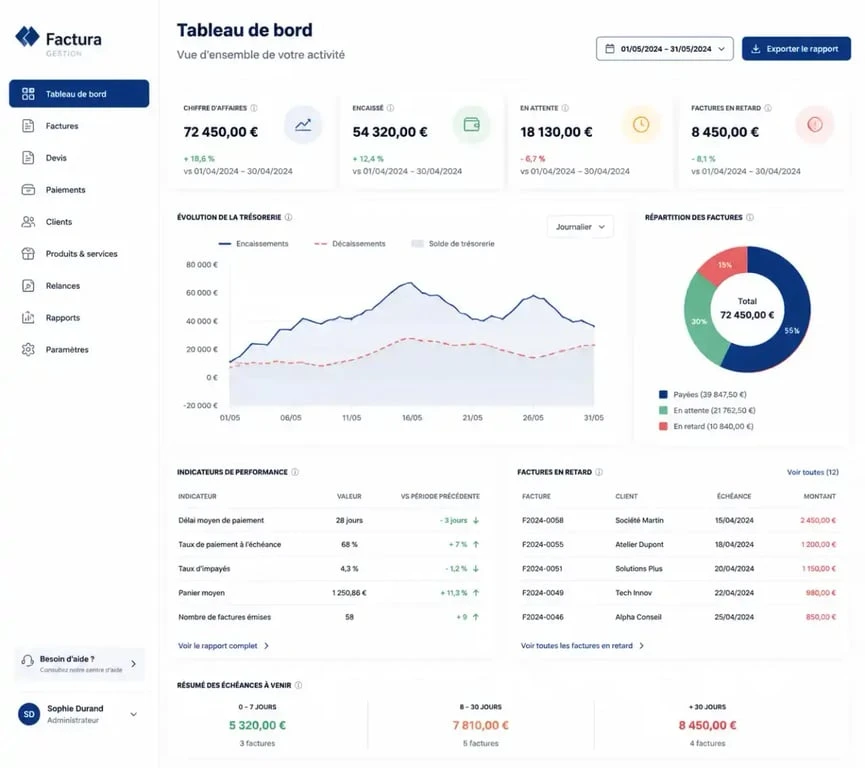Open the Factures section
The height and width of the screenshot is (768, 865).
79,126
